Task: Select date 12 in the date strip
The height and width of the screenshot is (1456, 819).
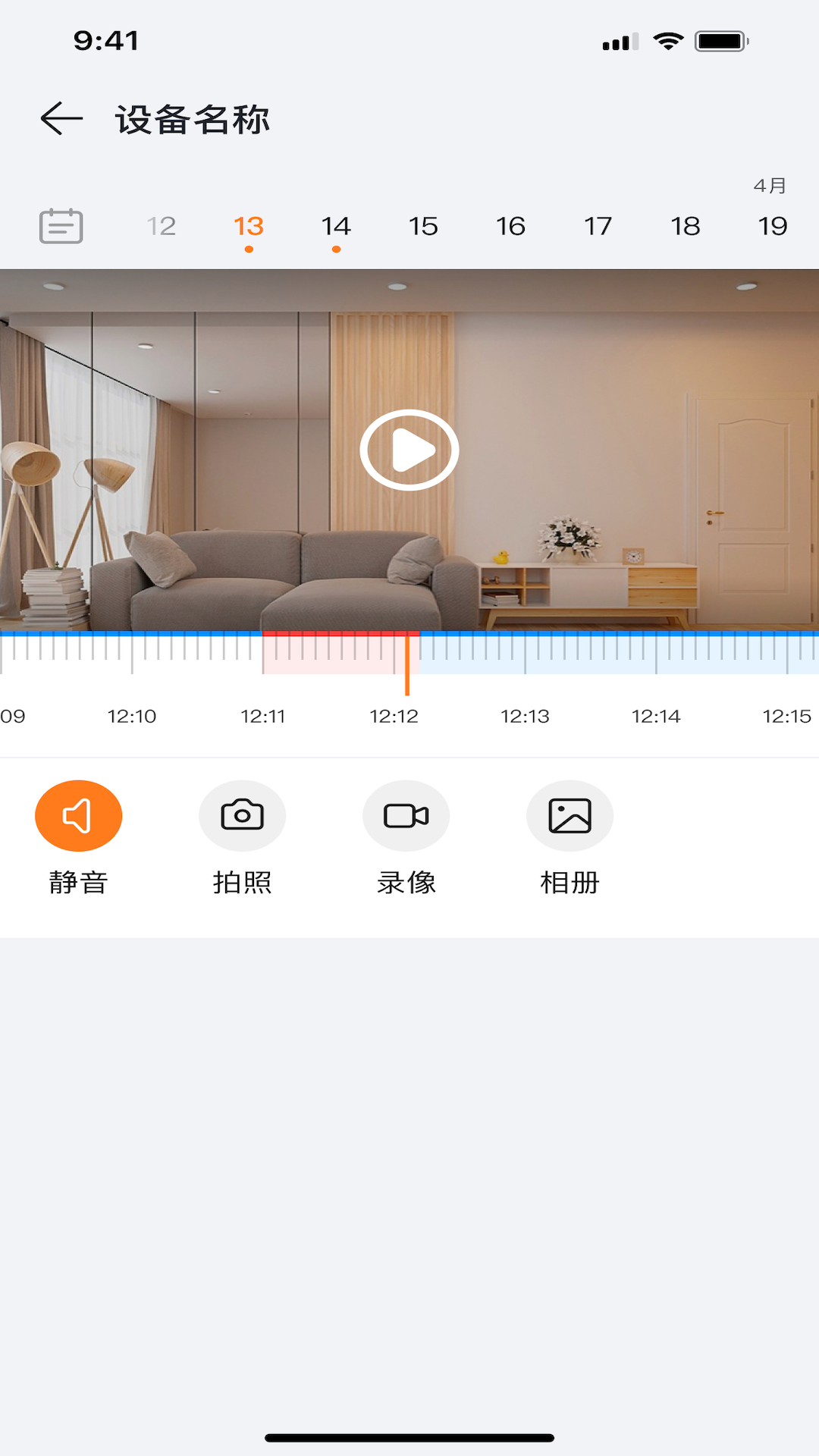Action: [x=162, y=226]
